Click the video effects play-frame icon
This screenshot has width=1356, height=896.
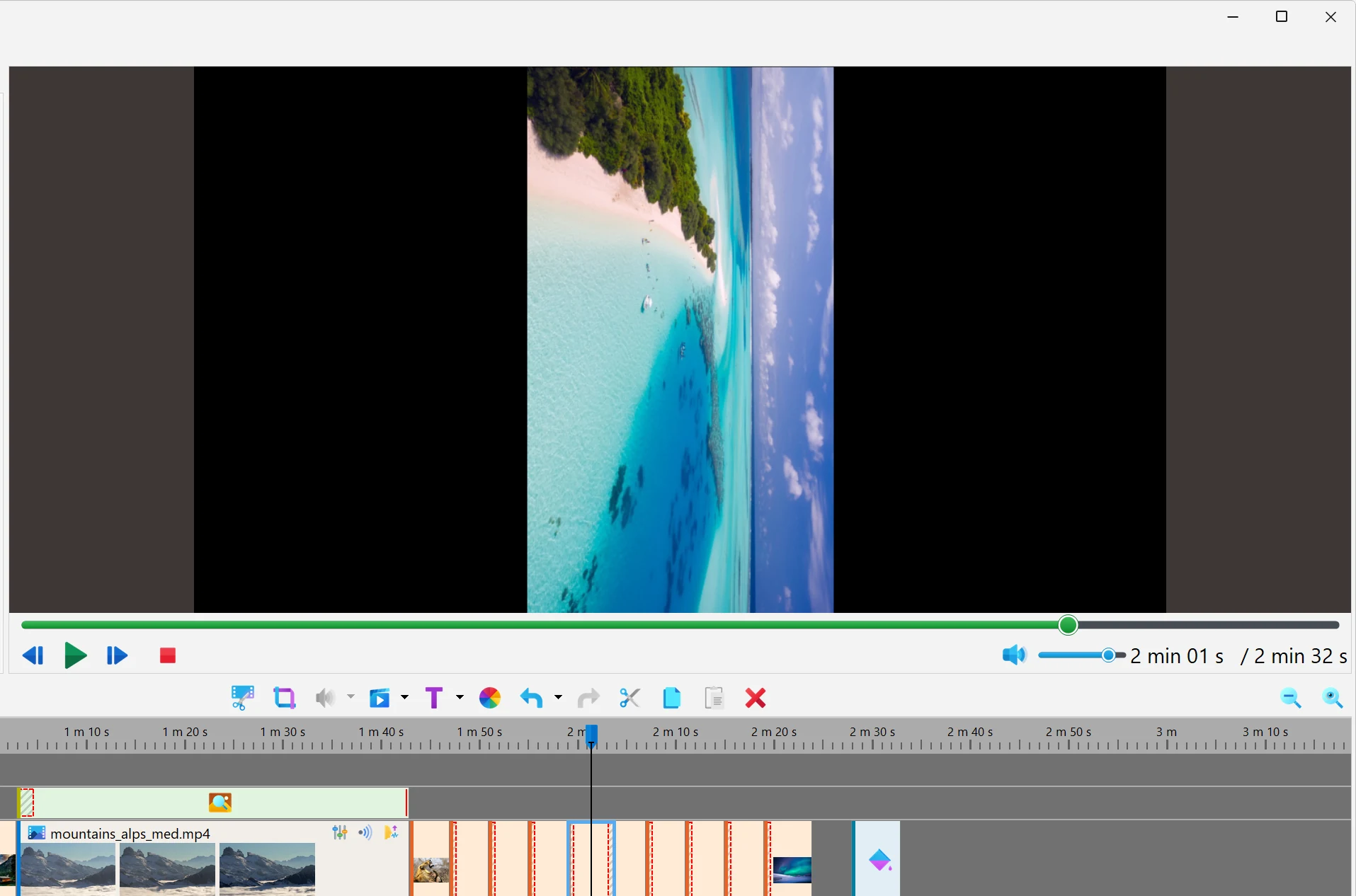coord(380,699)
